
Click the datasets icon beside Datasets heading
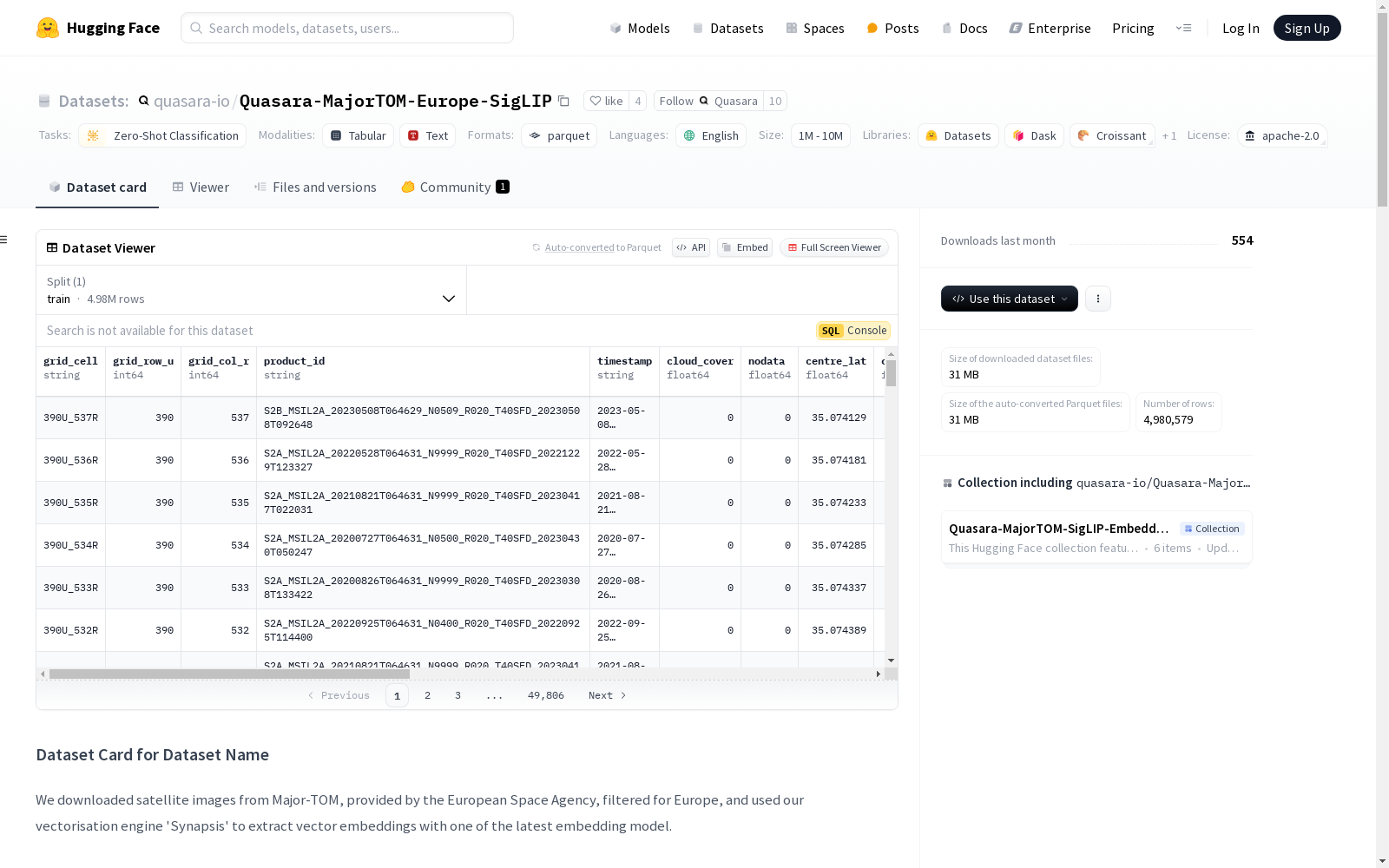coord(44,102)
